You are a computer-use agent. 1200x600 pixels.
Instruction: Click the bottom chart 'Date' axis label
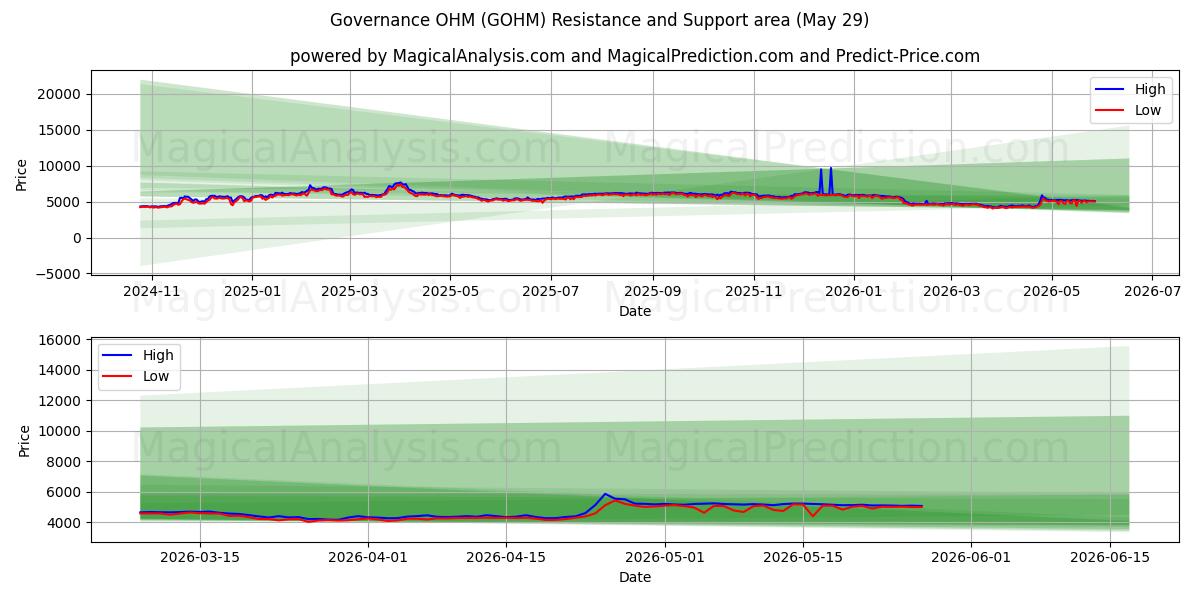click(635, 577)
